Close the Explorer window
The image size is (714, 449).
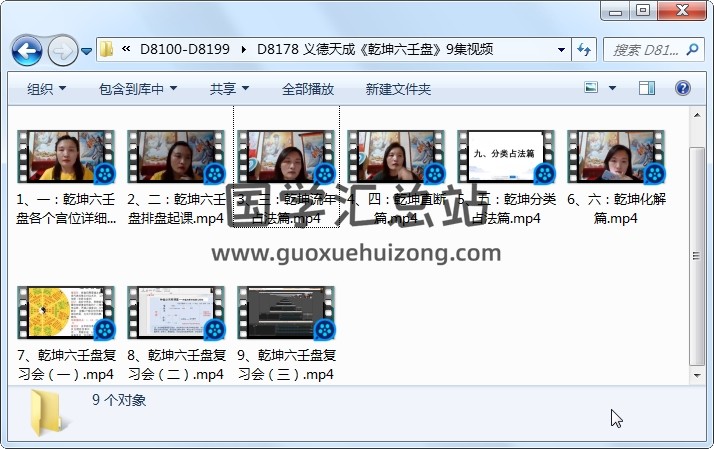(x=682, y=10)
